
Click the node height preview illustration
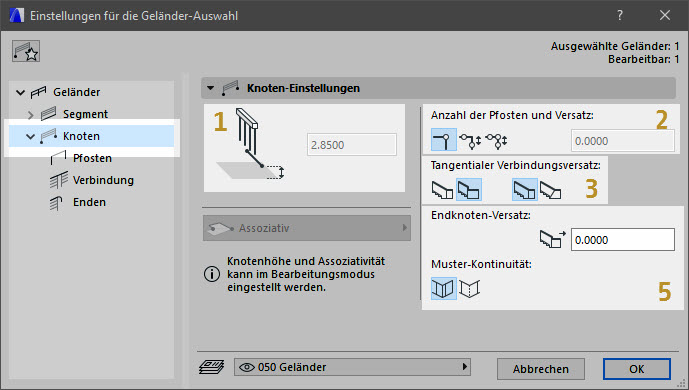point(250,144)
